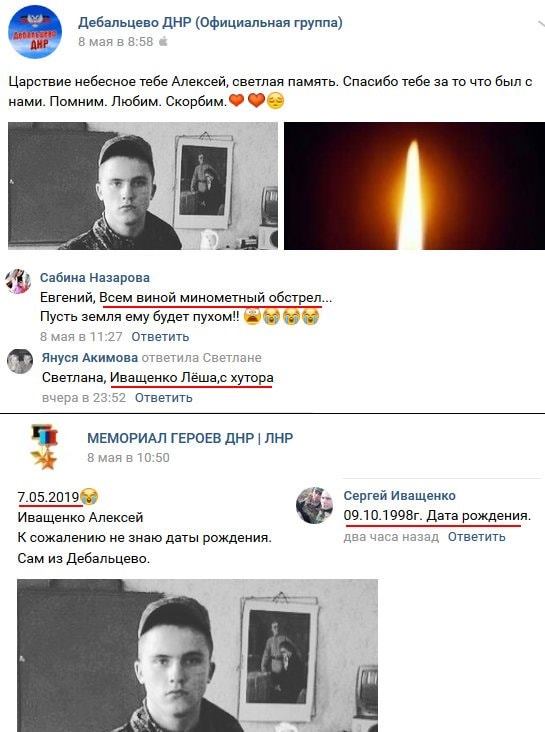Screen dimensions: 545x732
Task: Reply to Сабина Назарова's comment with Ответить
Action: pos(160,337)
